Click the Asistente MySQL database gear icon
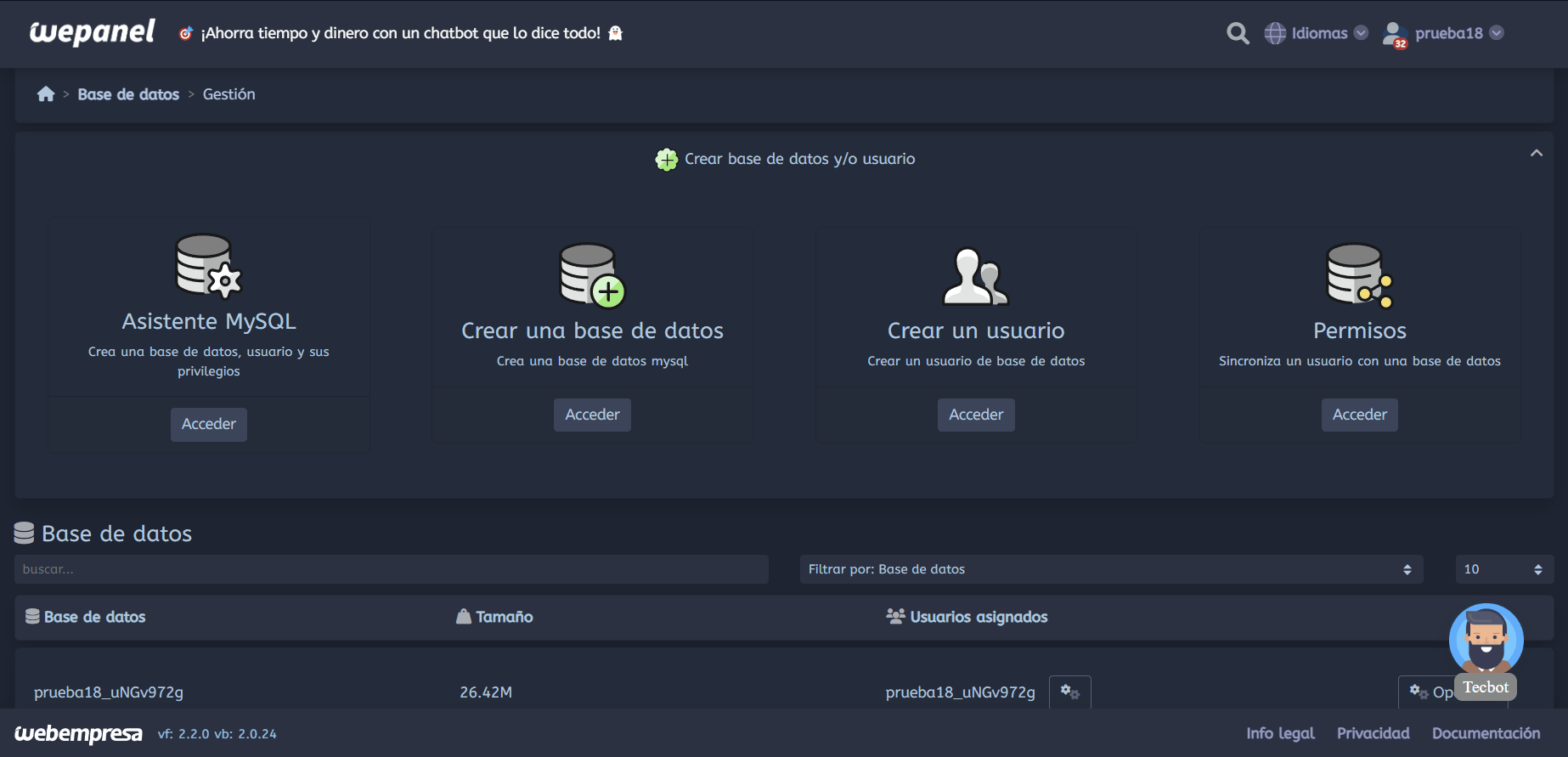The height and width of the screenshot is (757, 1568). click(x=208, y=266)
